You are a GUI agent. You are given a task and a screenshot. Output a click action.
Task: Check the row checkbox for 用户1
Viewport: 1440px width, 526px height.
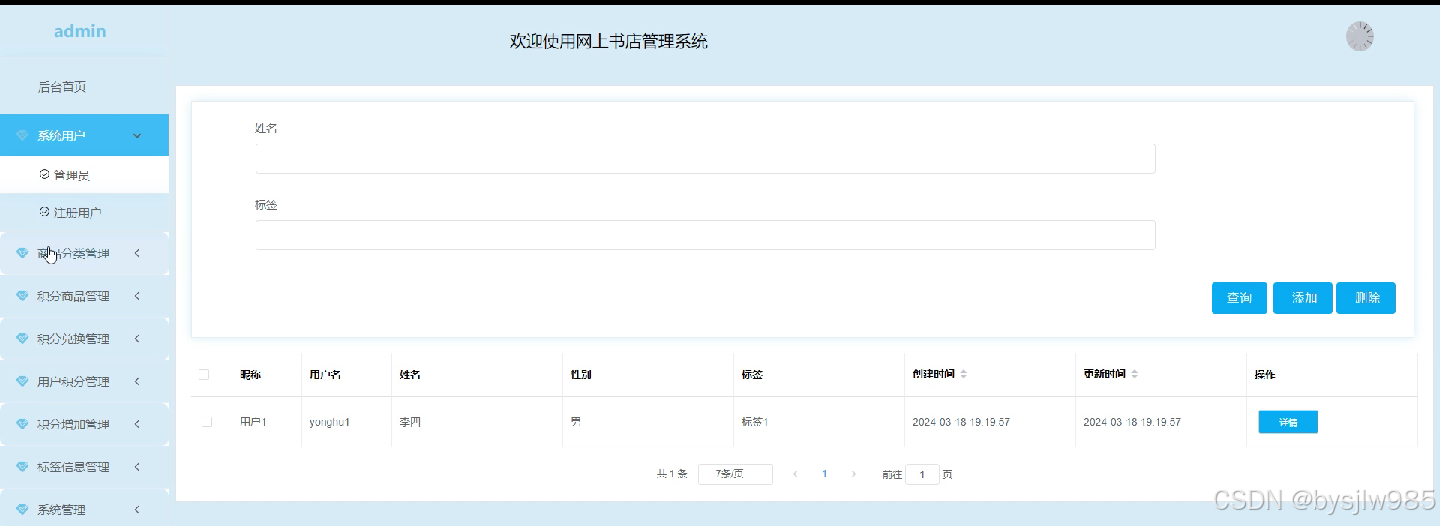pos(206,422)
